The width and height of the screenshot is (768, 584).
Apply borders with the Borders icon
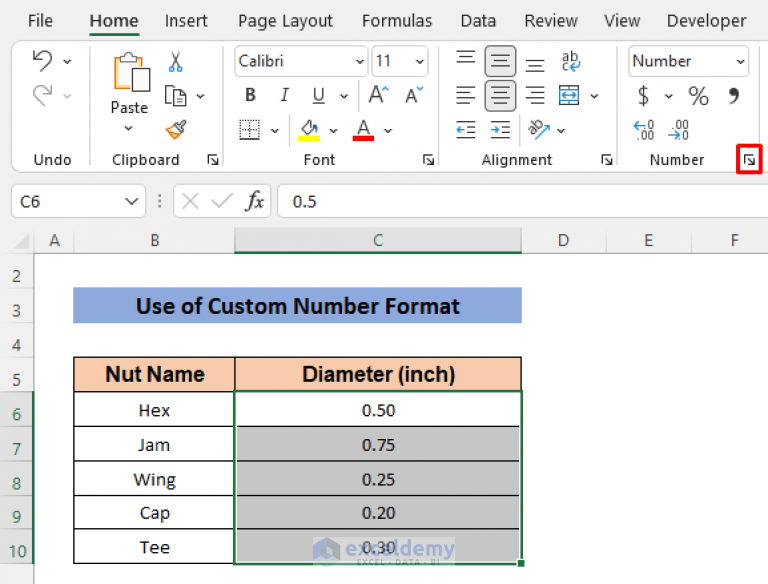pyautogui.click(x=250, y=130)
